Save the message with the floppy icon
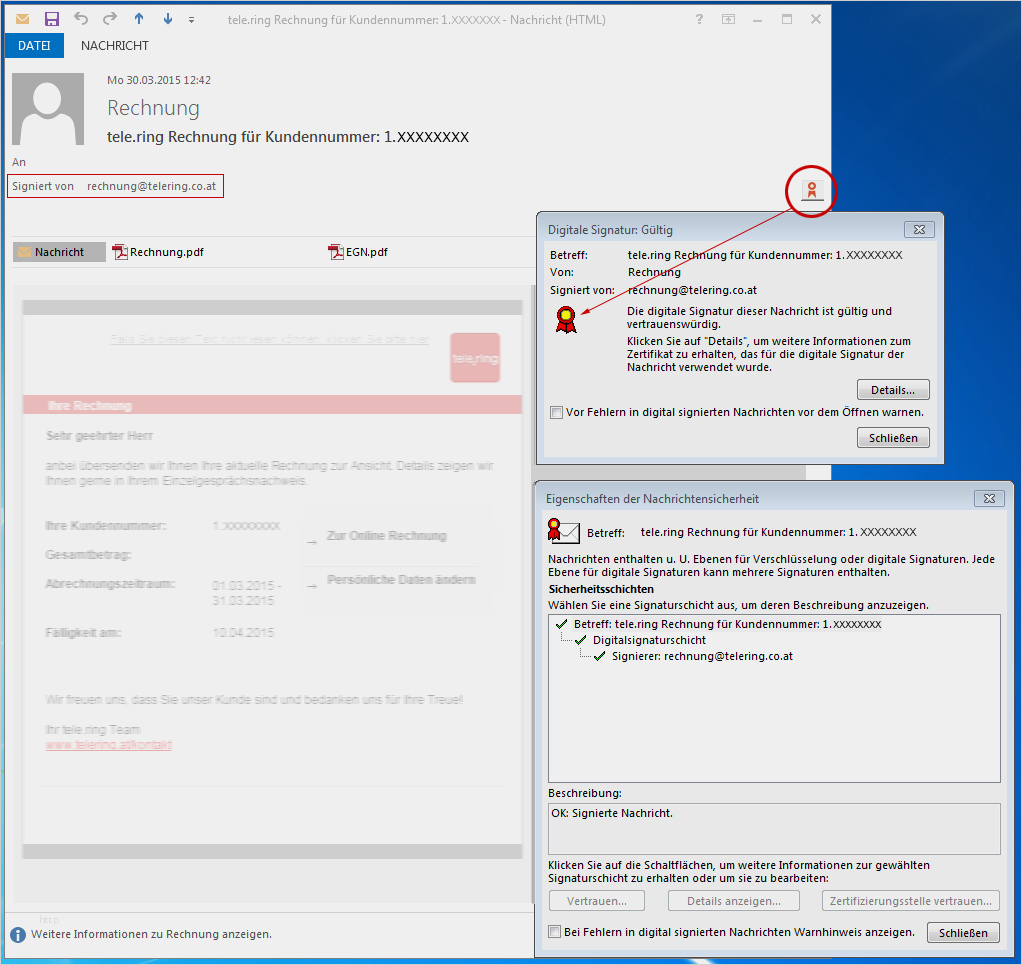This screenshot has width=1022, height=965. click(x=51, y=19)
